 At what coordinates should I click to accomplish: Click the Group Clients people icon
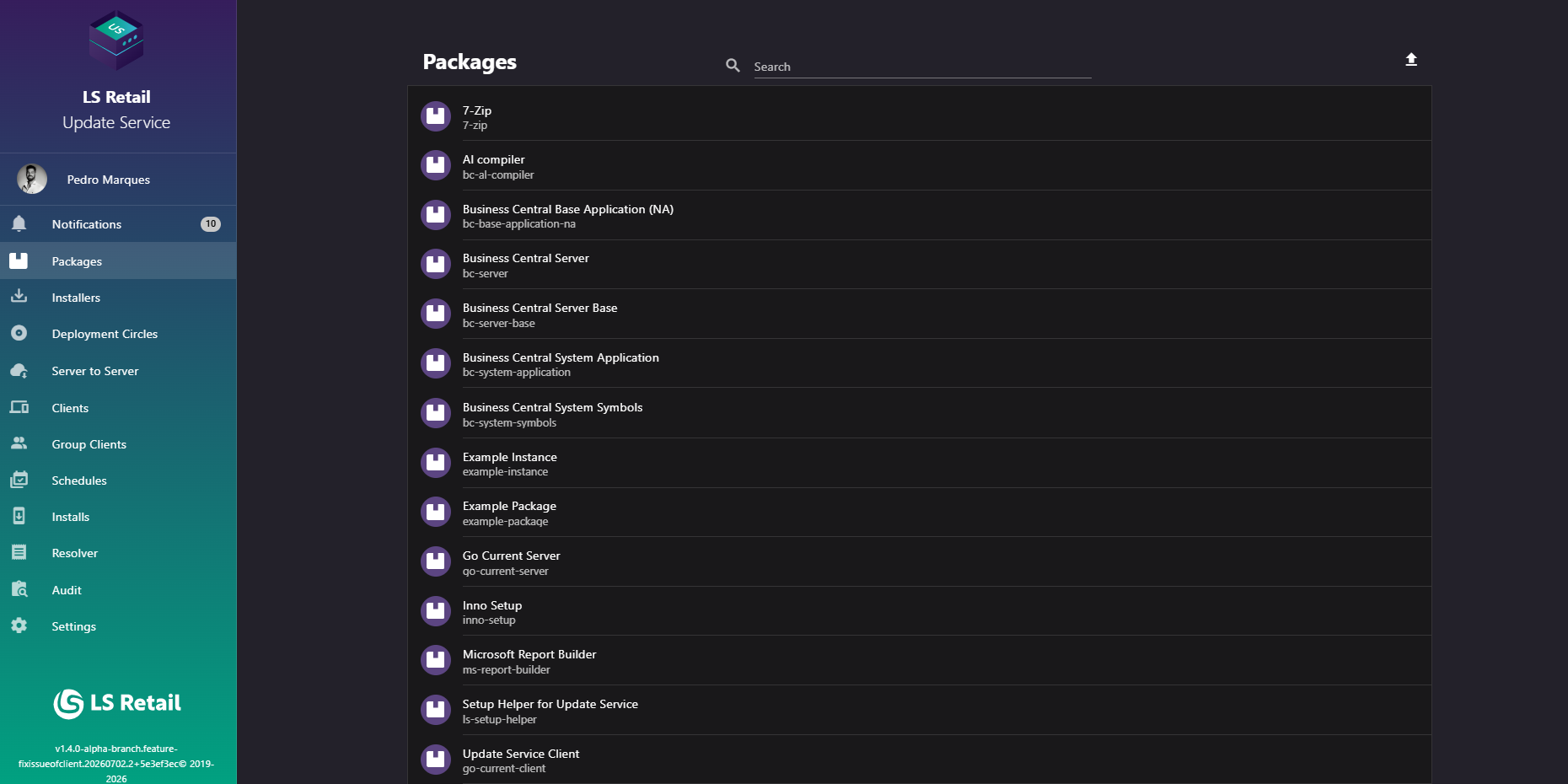tap(19, 443)
